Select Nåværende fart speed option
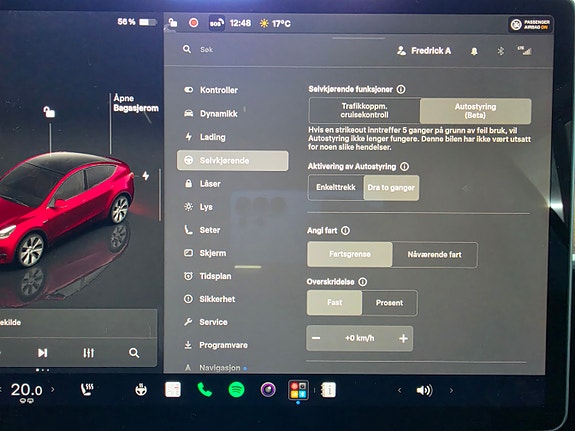This screenshot has height=431, width=575. pyautogui.click(x=435, y=255)
